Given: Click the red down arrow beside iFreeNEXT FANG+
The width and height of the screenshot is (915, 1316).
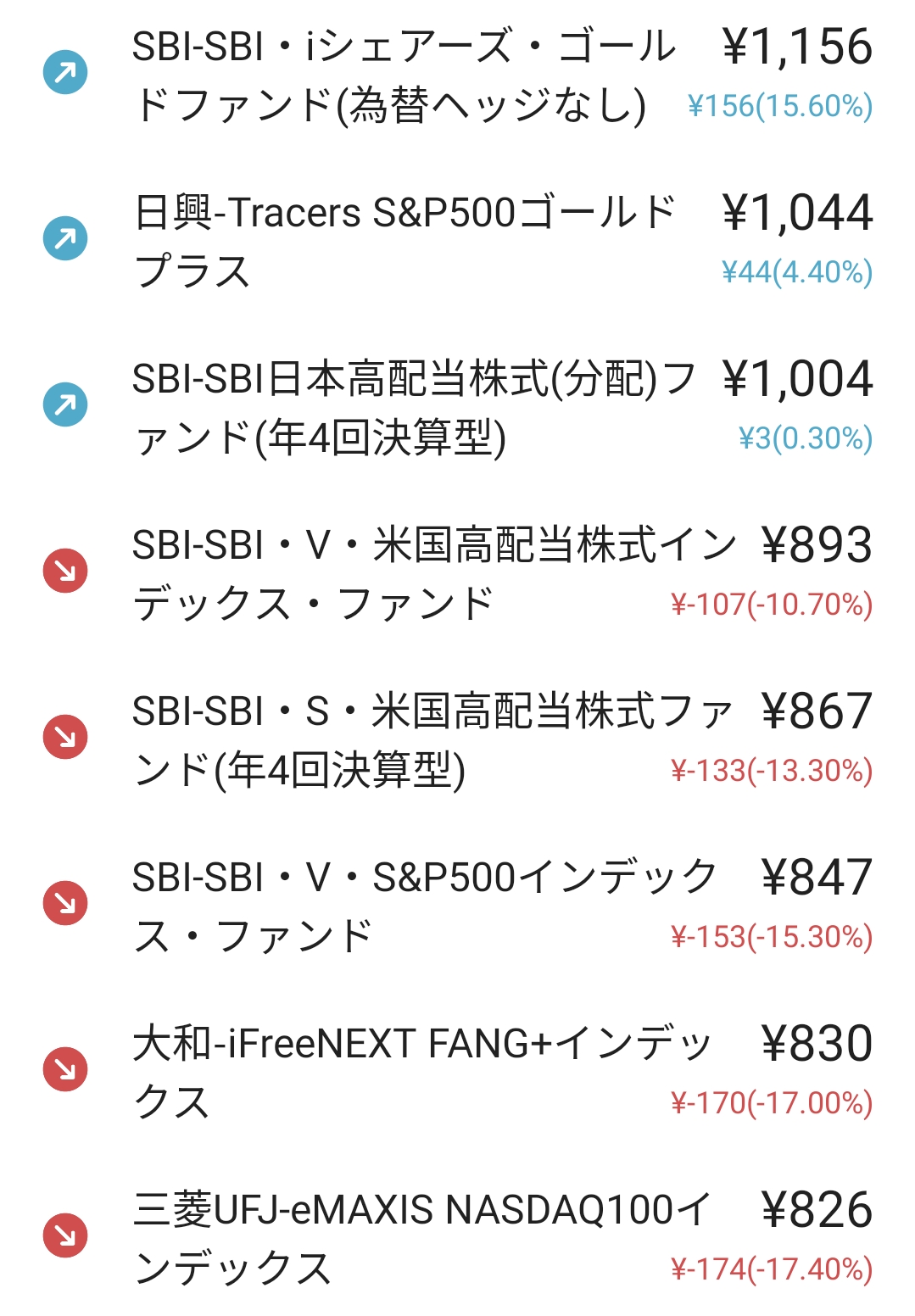Looking at the screenshot, I should click(65, 1070).
